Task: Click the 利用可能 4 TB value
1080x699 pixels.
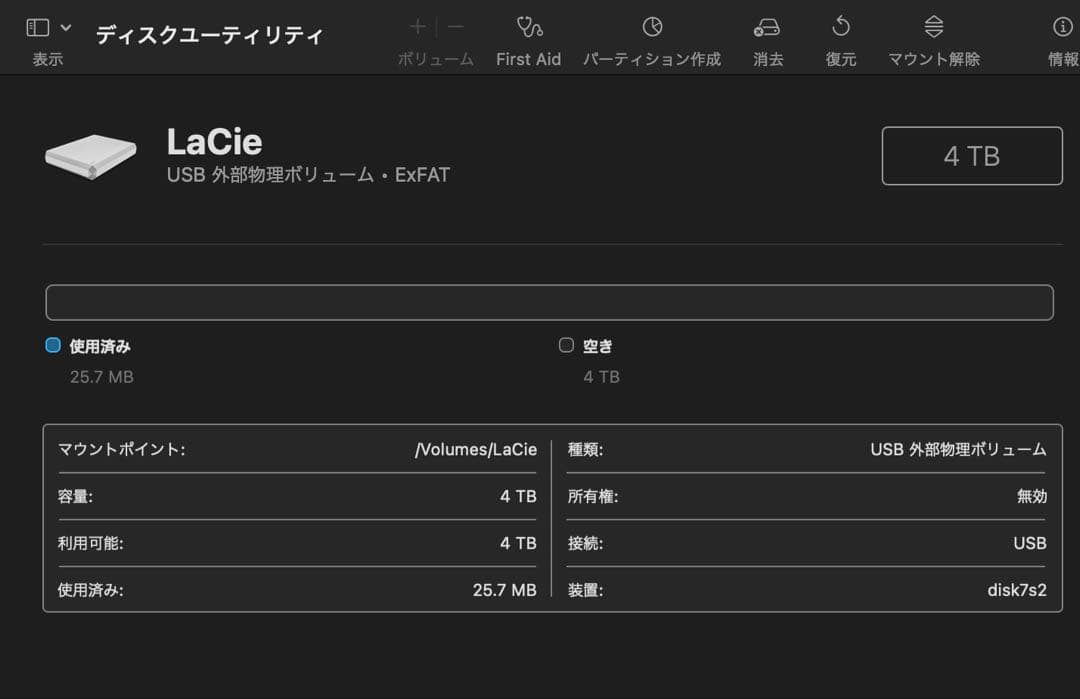Action: tap(518, 543)
